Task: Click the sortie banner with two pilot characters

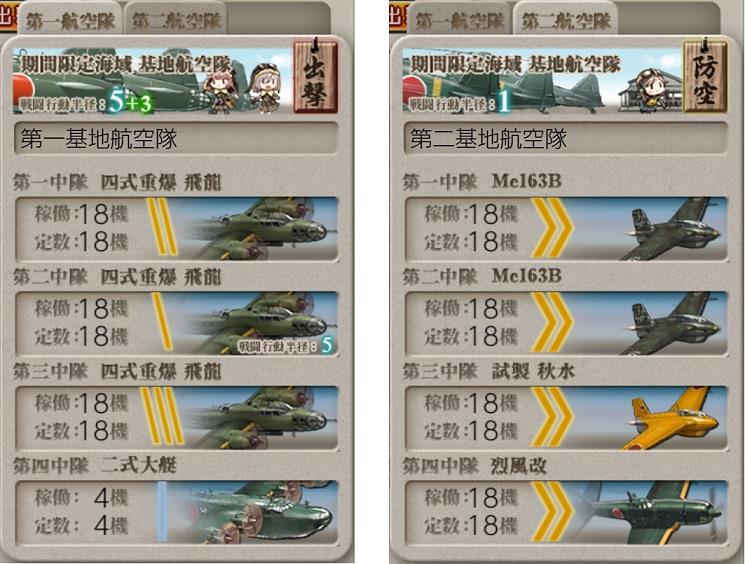Action: point(152,80)
